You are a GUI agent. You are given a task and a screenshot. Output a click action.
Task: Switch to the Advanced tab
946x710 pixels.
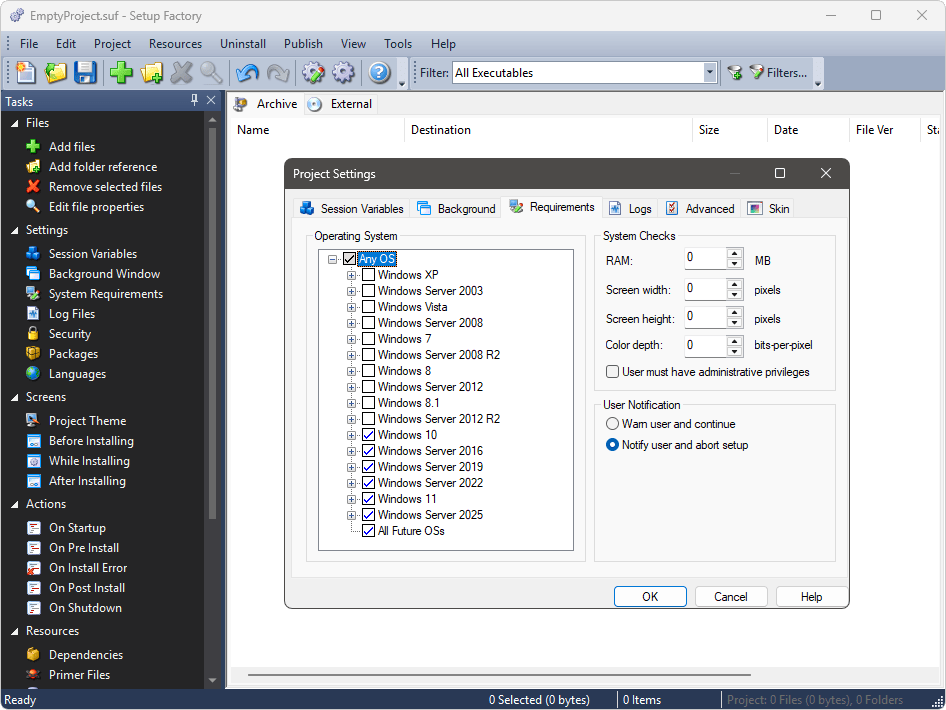[x=700, y=208]
